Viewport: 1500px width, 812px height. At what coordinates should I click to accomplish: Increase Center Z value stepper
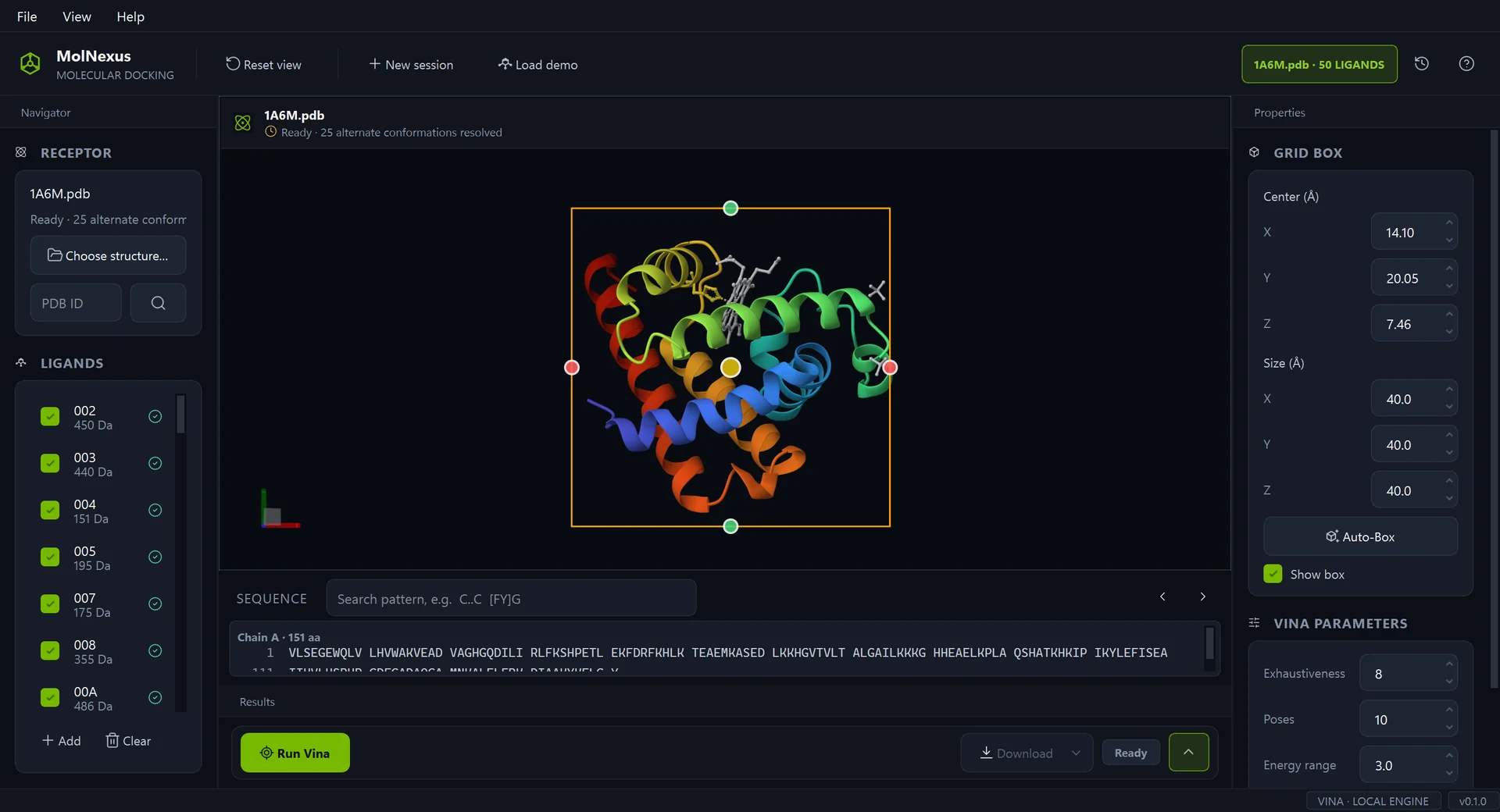click(1449, 315)
